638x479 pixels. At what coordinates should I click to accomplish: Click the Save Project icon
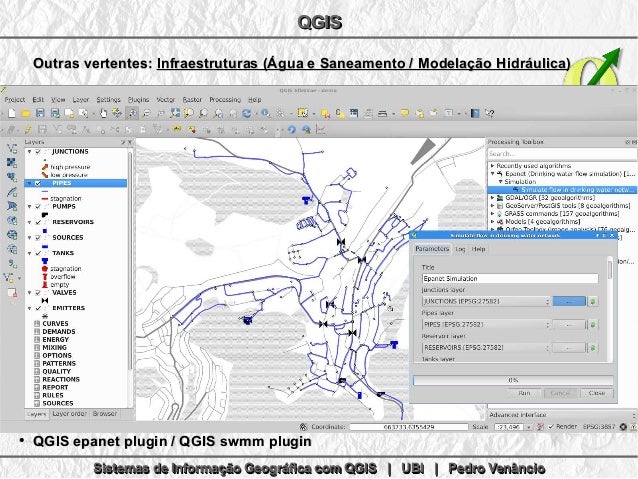click(x=39, y=114)
